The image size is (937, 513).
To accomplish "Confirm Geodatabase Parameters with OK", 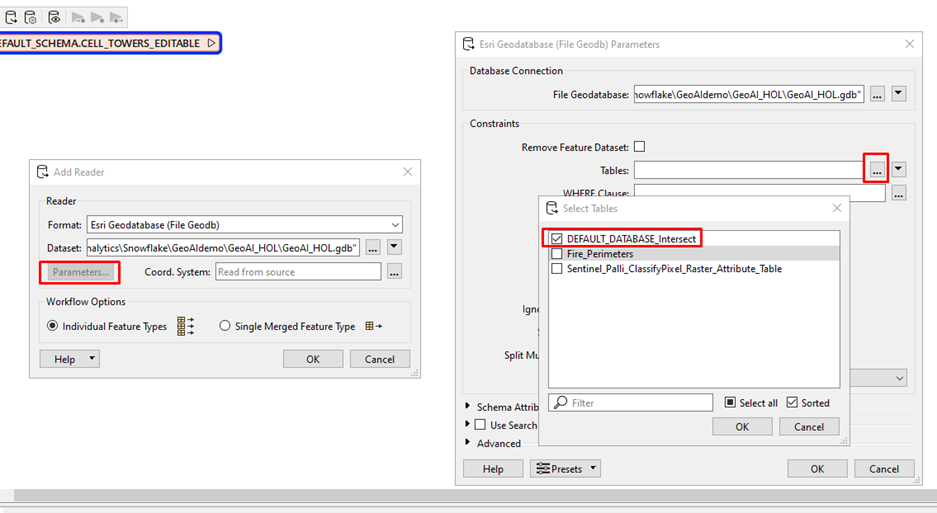I will [x=817, y=469].
